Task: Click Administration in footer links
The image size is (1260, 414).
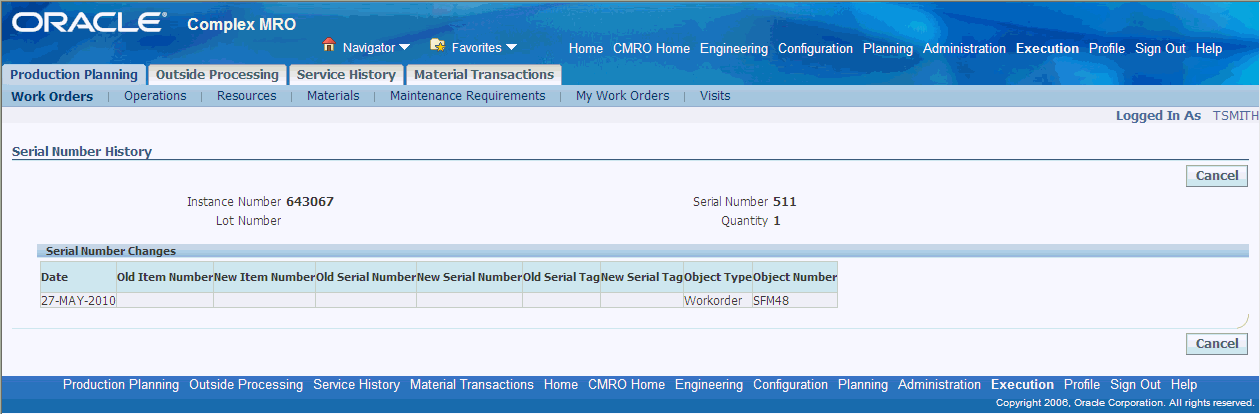Action: tap(939, 384)
